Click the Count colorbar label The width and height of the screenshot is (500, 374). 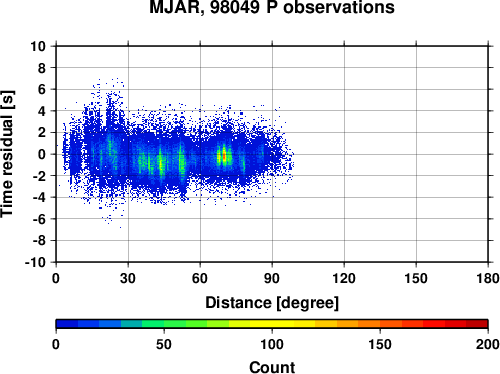[x=272, y=367]
